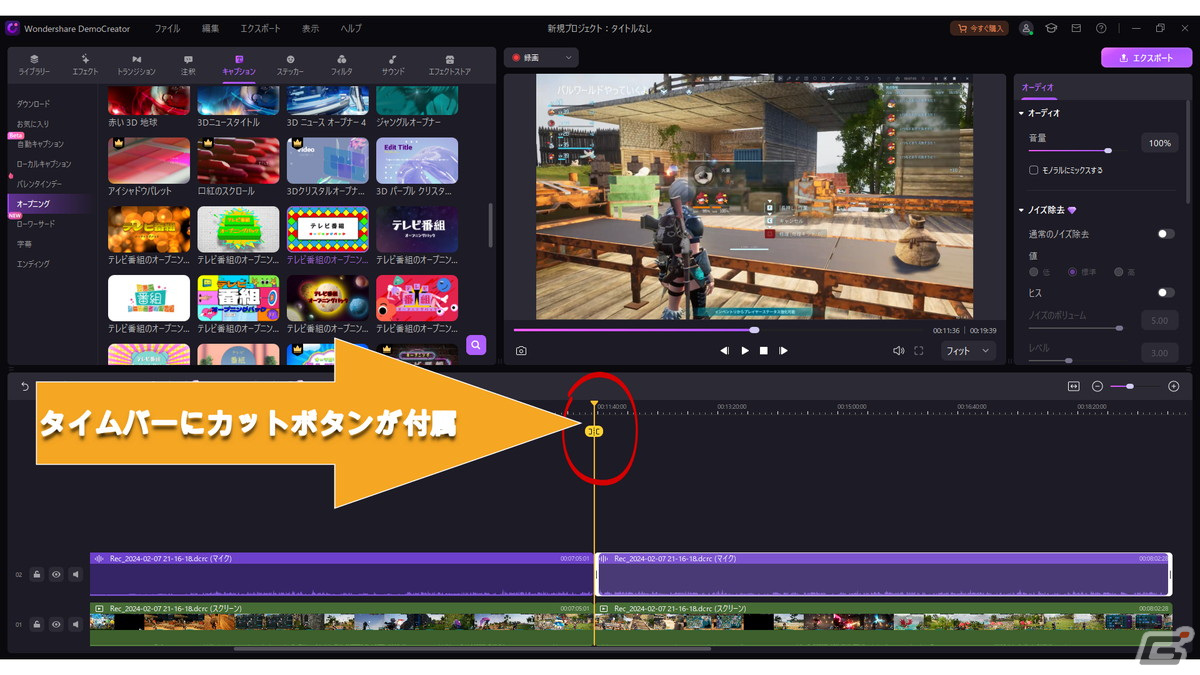Open the ステッカー stickers panel
1200x675 pixels.
290,65
